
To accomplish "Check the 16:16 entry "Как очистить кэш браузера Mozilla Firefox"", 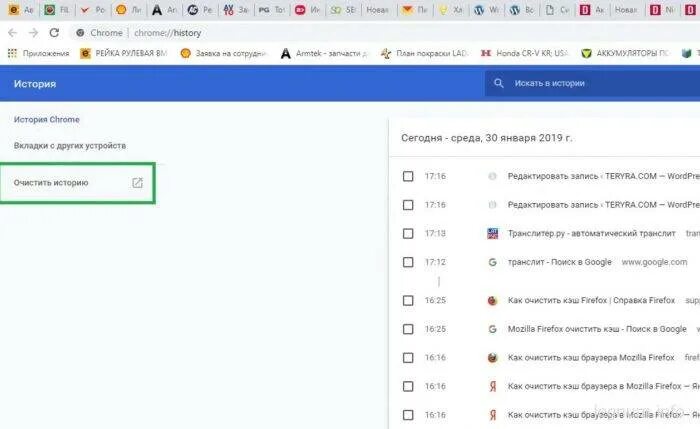I will tap(408, 358).
